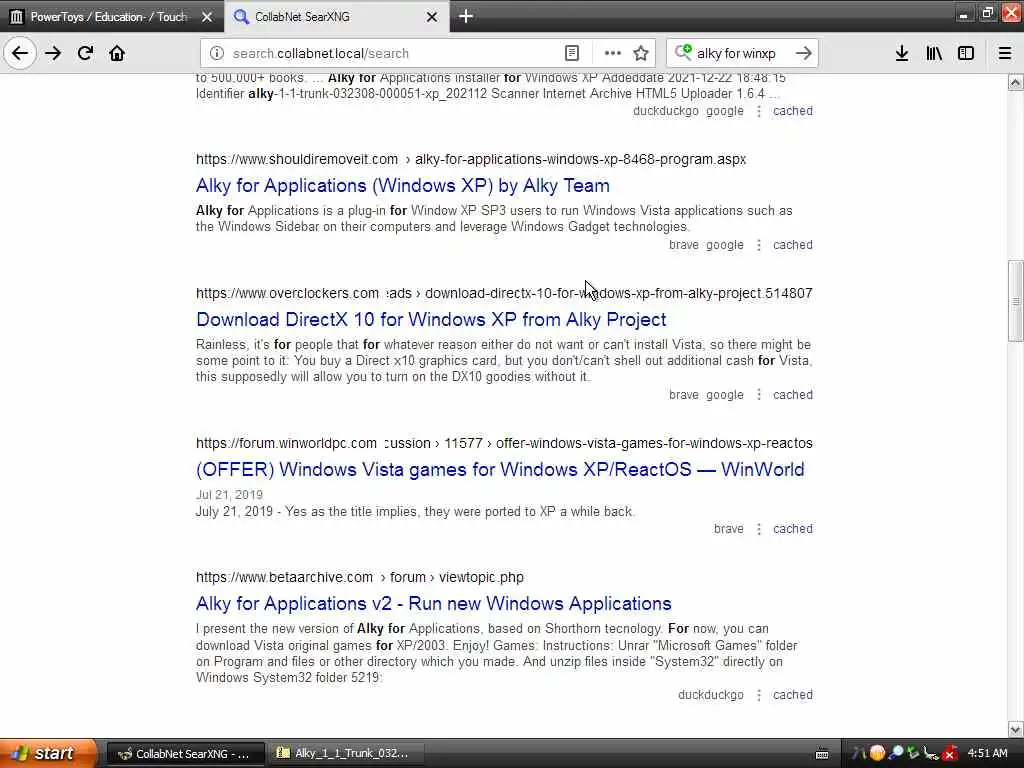Open cached copy of Internet Archive result
1024x768 pixels.
pyautogui.click(x=793, y=111)
